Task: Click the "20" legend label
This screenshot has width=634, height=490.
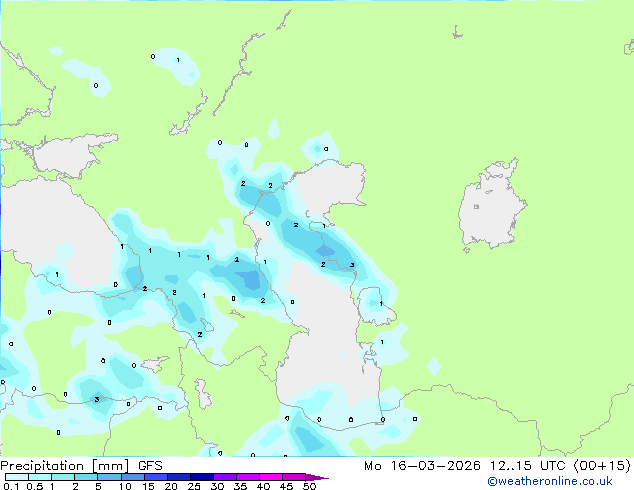Action: (x=171, y=486)
